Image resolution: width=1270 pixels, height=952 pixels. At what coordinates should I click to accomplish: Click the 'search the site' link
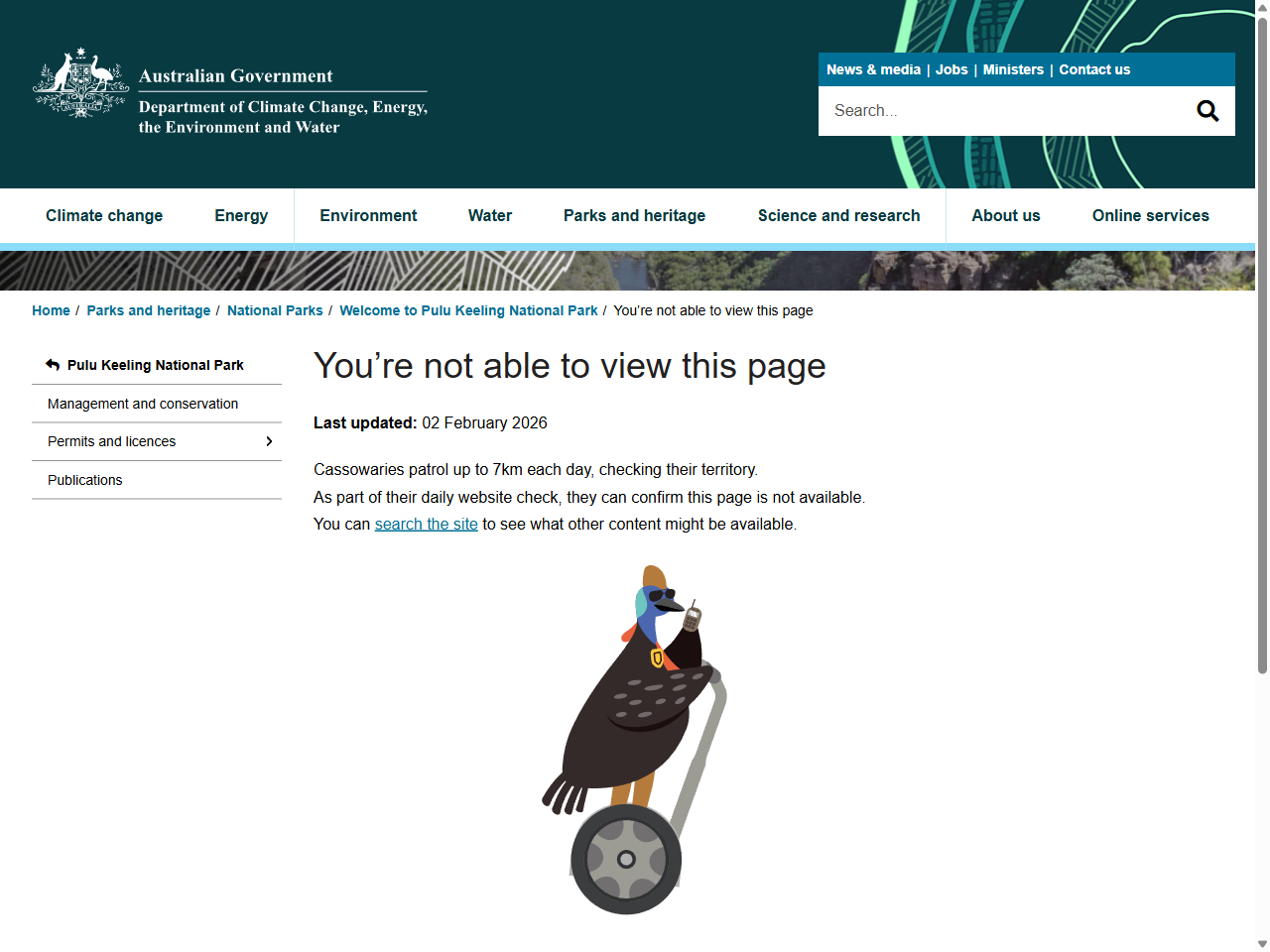(426, 524)
